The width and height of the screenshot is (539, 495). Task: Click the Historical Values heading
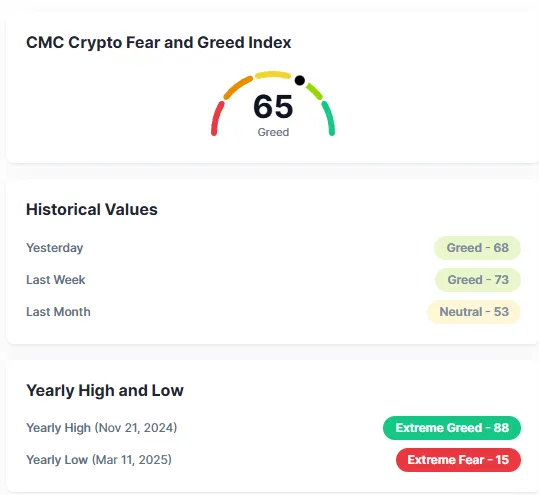(92, 210)
